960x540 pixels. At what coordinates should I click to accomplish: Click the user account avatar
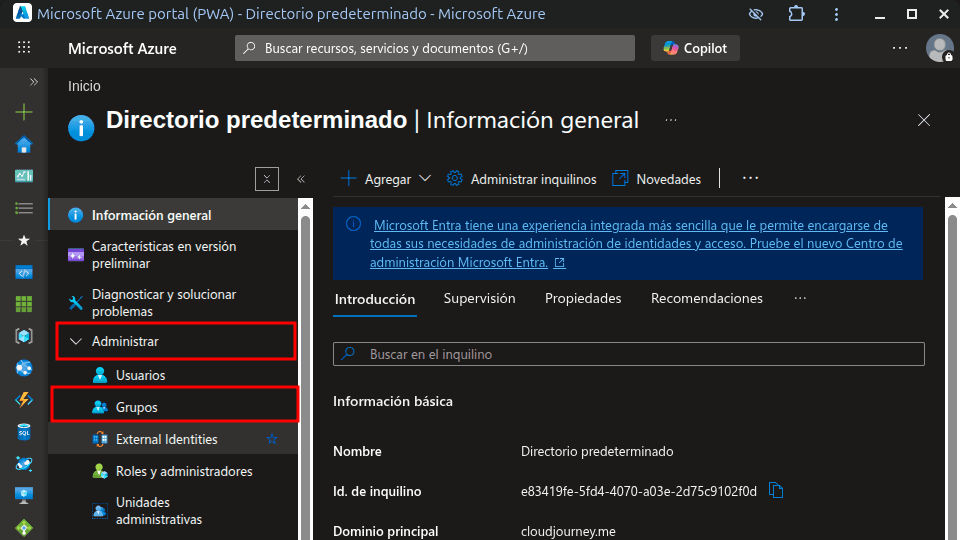coord(939,48)
